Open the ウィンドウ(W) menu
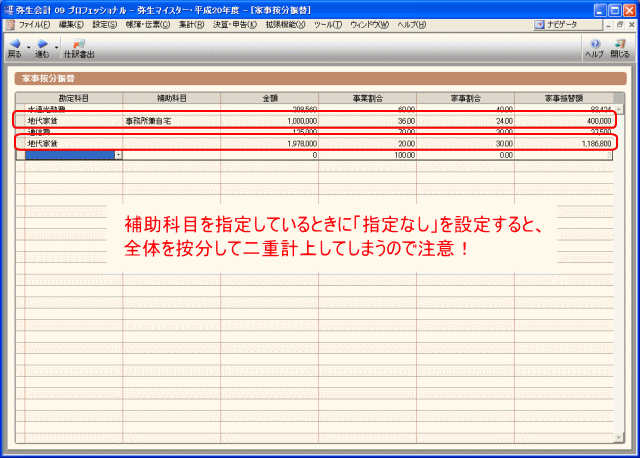 point(369,25)
